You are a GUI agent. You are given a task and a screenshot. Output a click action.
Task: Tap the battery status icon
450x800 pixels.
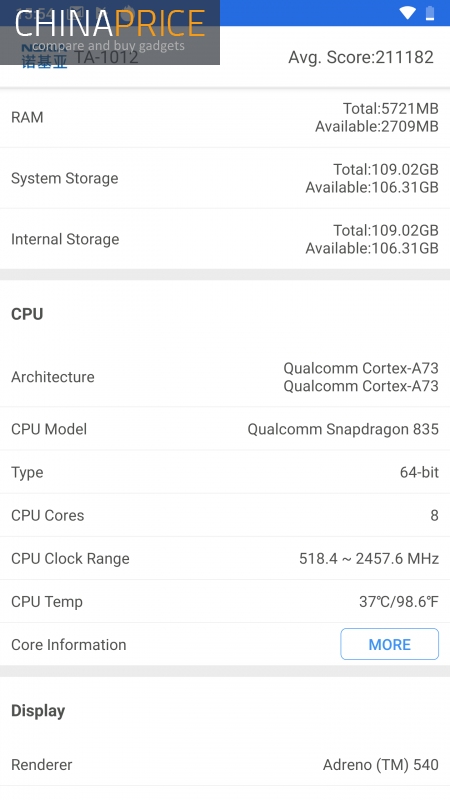(430, 13)
